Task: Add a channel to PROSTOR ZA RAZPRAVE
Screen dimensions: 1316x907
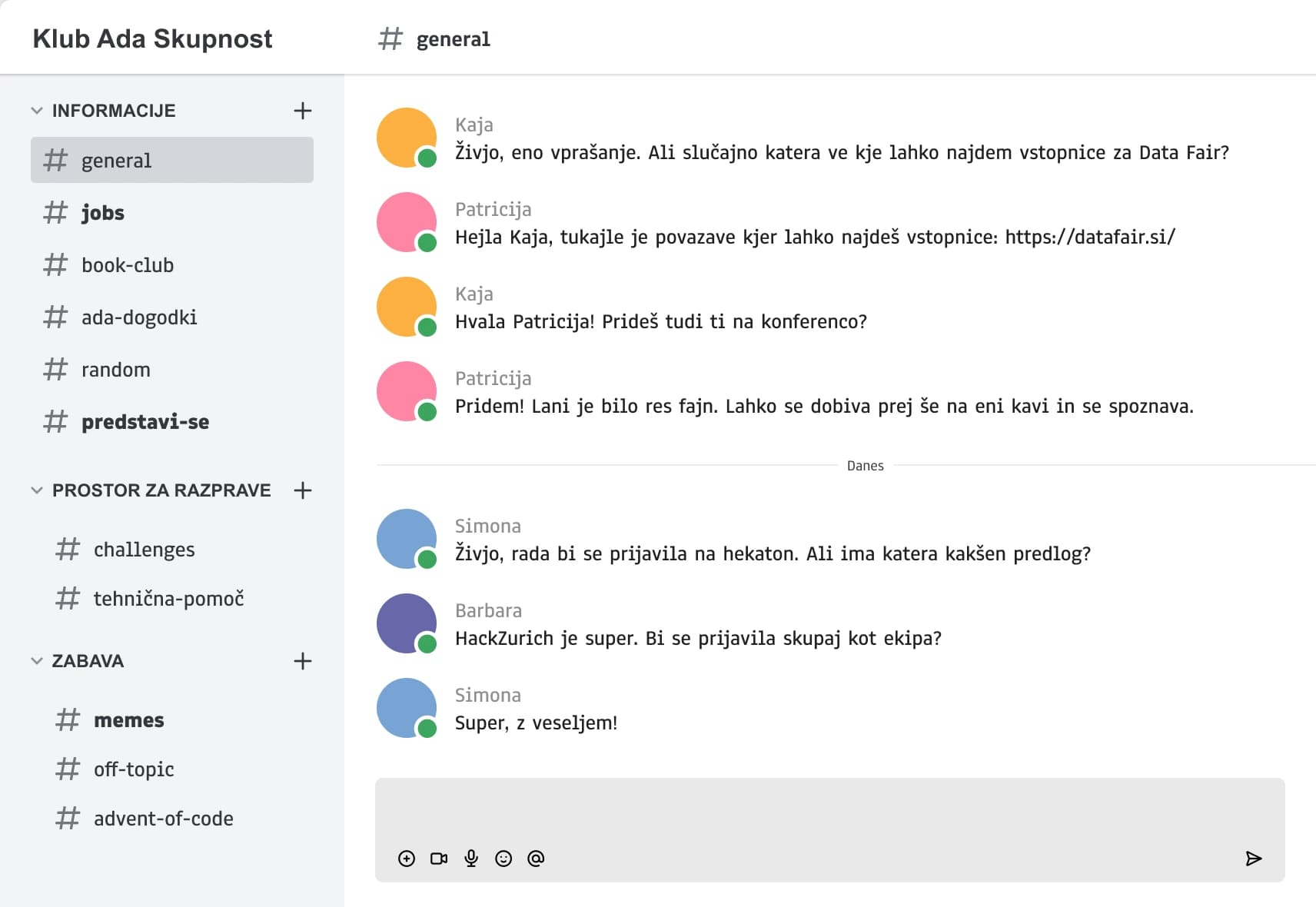Action: coord(303,490)
